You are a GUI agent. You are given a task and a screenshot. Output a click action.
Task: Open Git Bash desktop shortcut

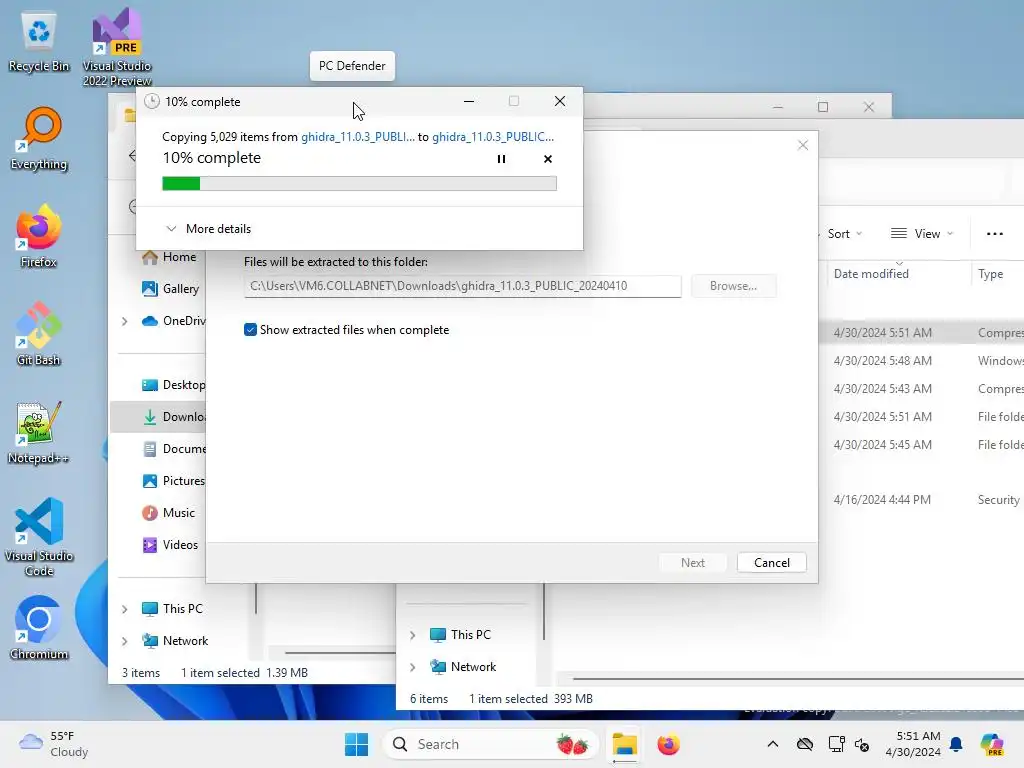coord(39,334)
